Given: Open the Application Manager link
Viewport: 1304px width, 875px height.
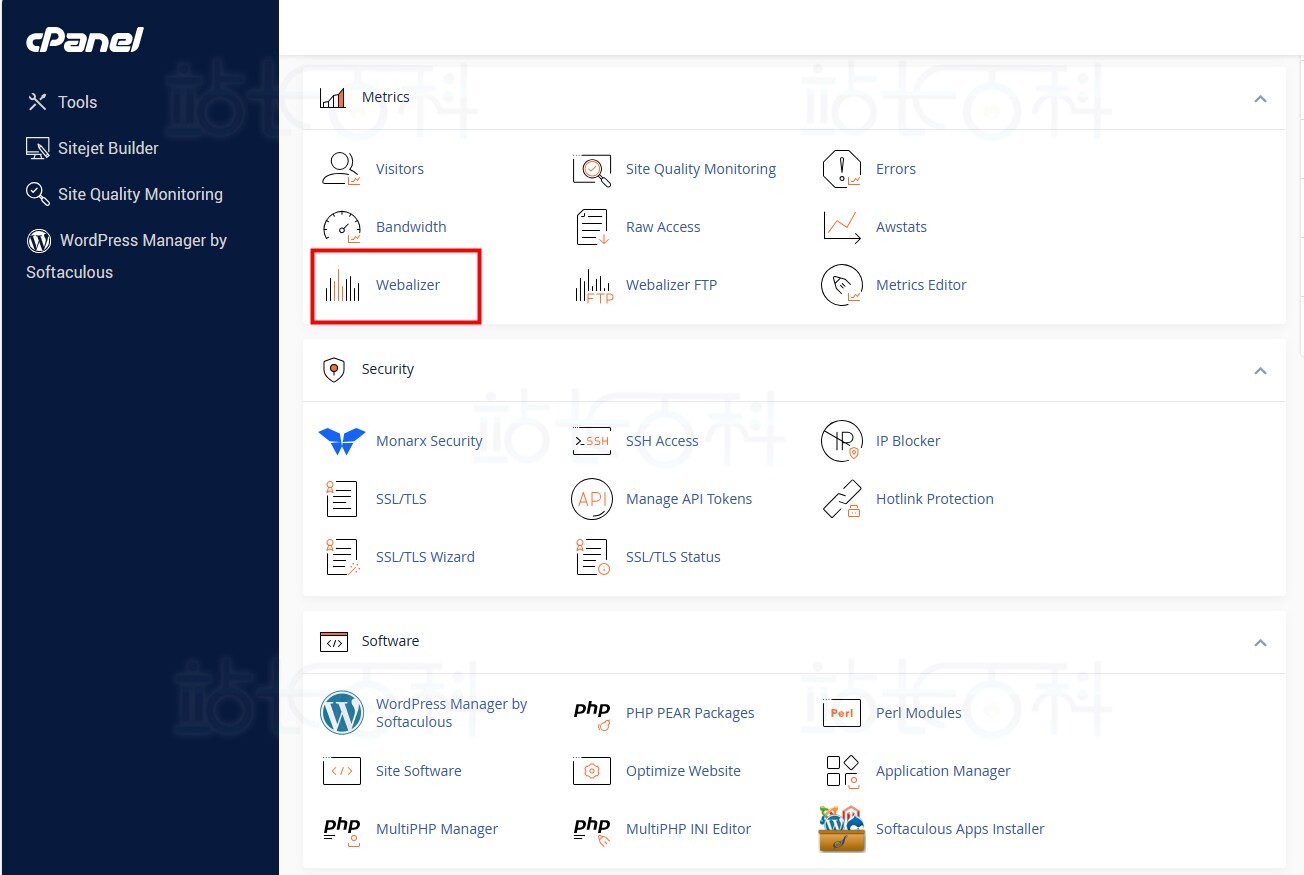Looking at the screenshot, I should [943, 771].
